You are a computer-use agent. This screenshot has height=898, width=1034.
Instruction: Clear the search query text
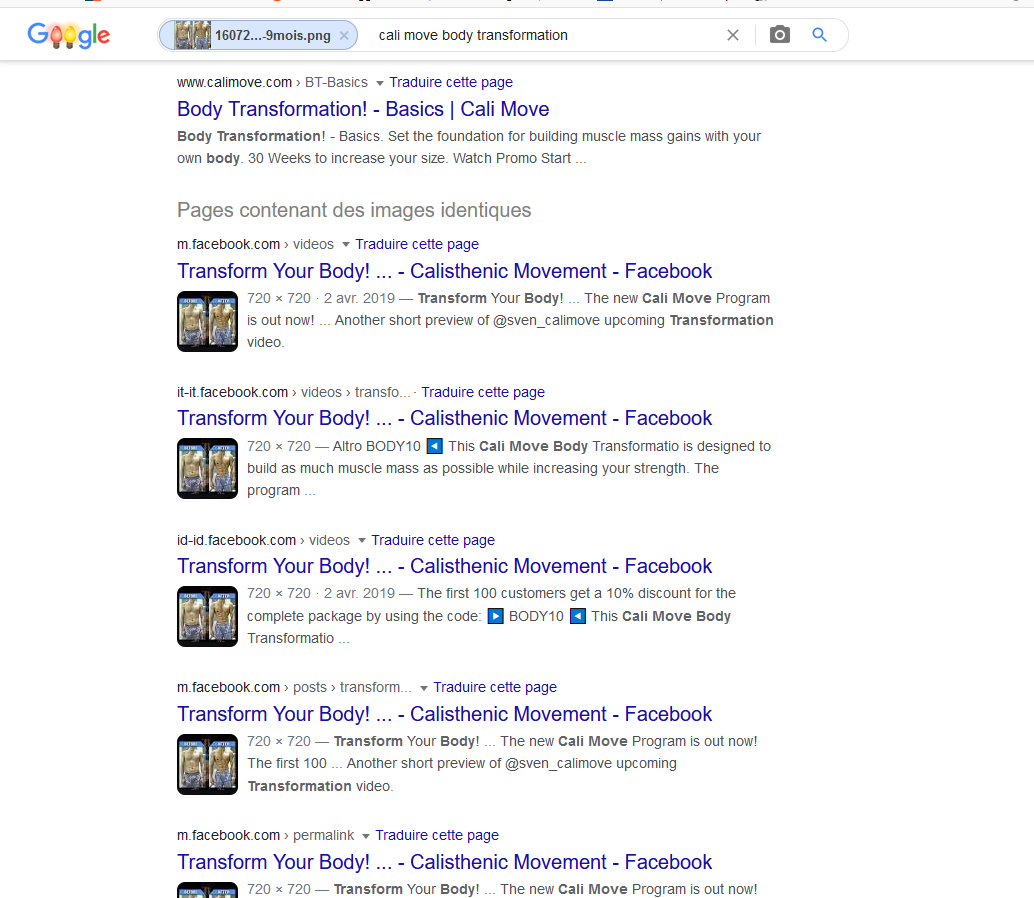(733, 35)
